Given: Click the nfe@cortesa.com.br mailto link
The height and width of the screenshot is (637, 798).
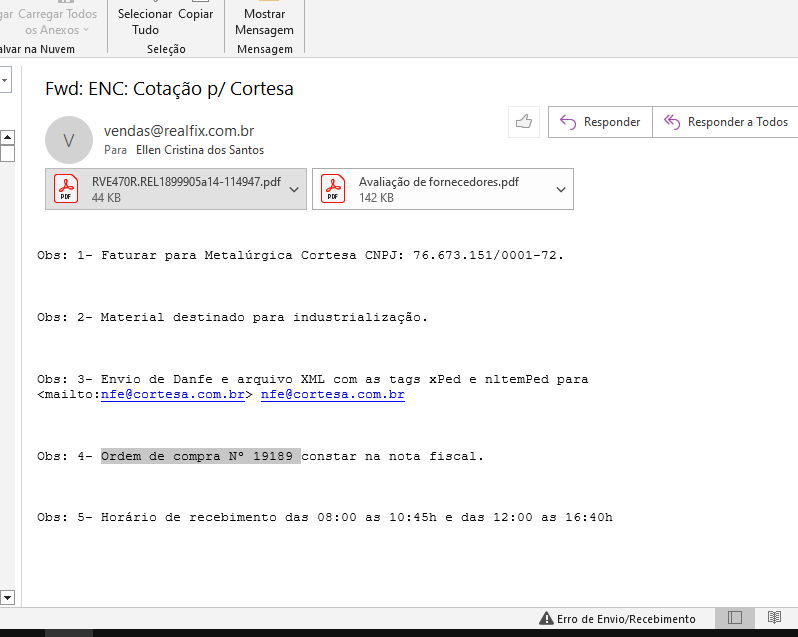Looking at the screenshot, I should [x=173, y=395].
